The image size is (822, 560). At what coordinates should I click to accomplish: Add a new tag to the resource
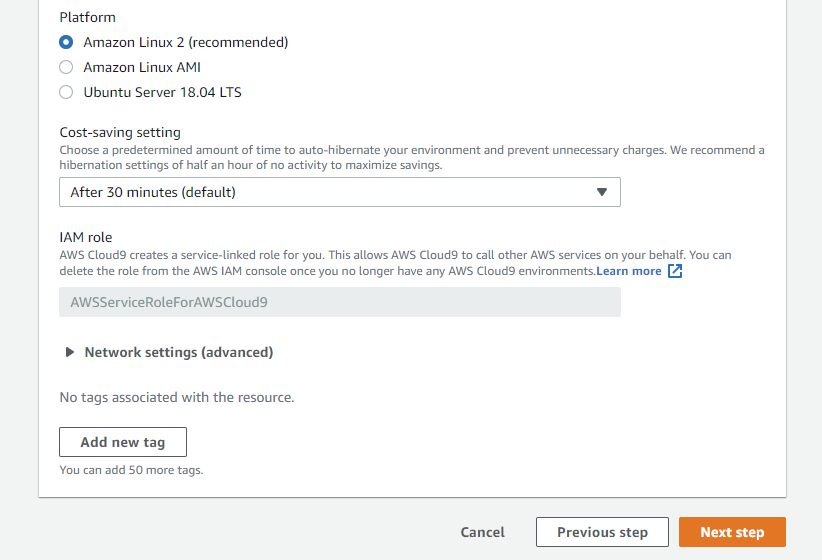123,442
